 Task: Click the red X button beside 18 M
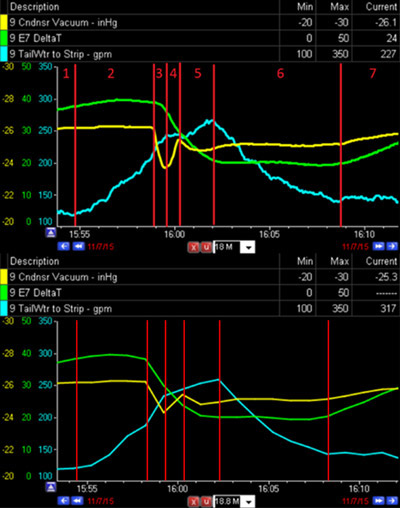click(x=194, y=247)
